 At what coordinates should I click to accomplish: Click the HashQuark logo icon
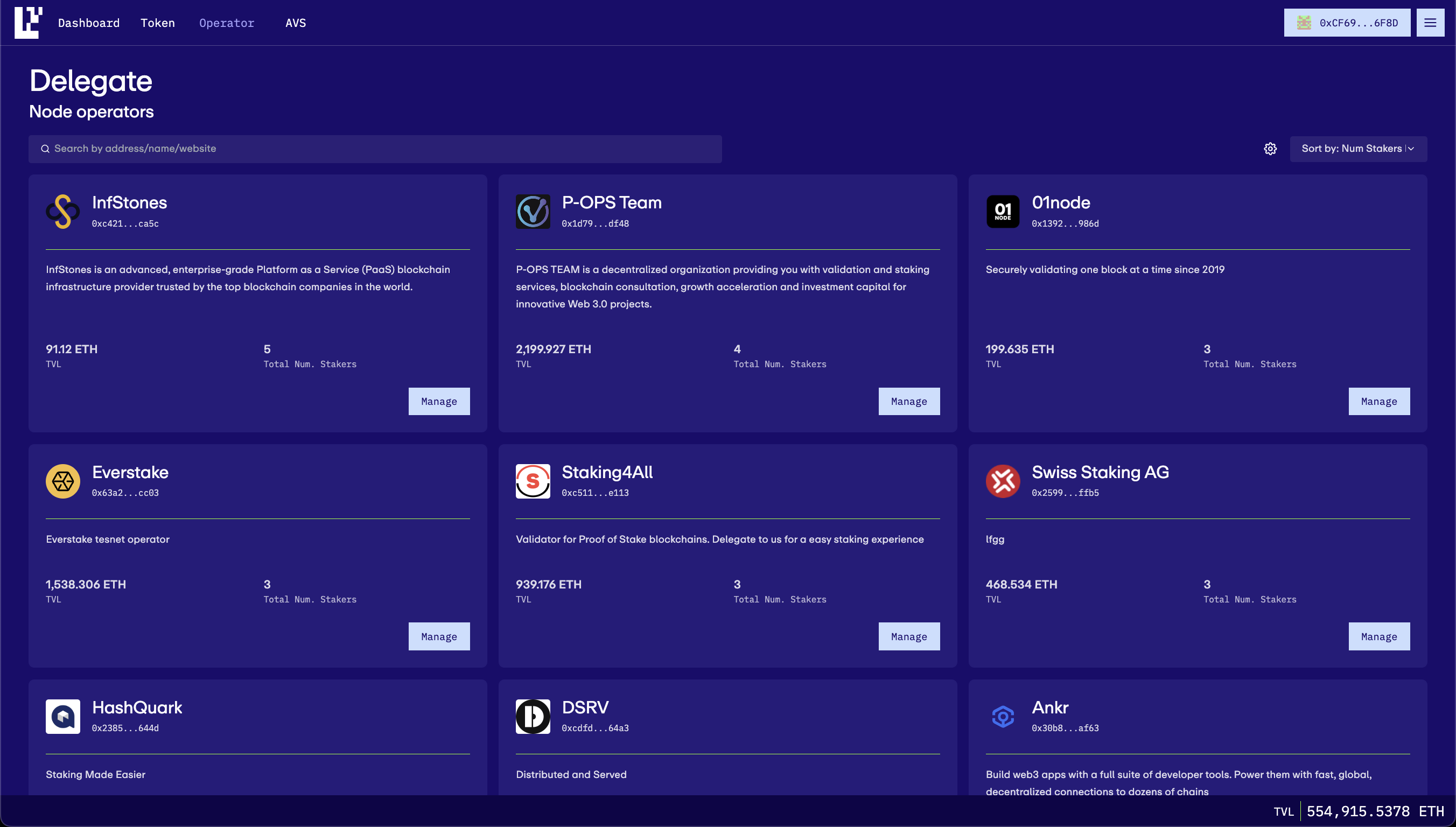tap(62, 716)
